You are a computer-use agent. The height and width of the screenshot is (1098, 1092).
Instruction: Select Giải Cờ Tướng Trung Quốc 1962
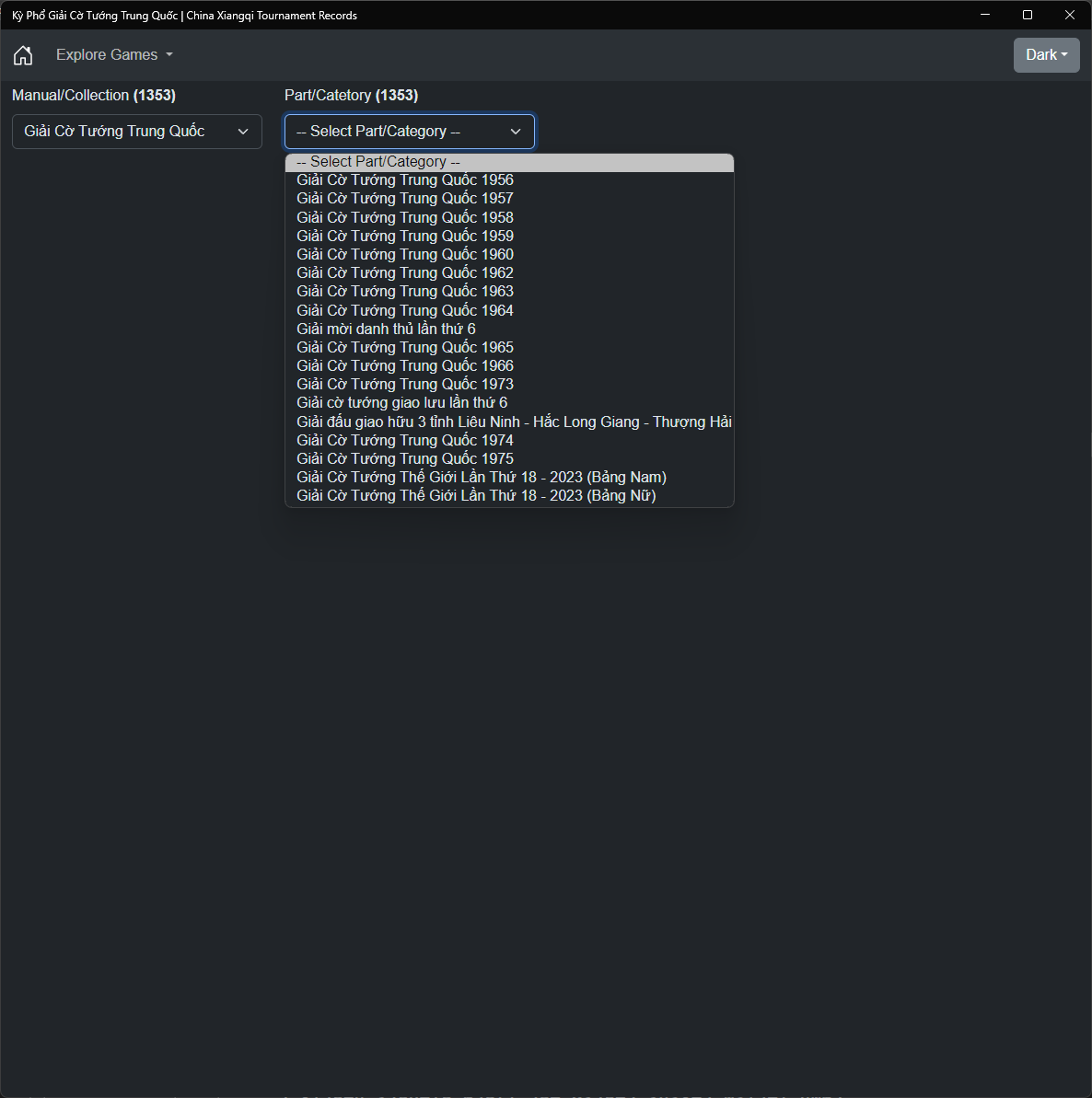pos(509,273)
